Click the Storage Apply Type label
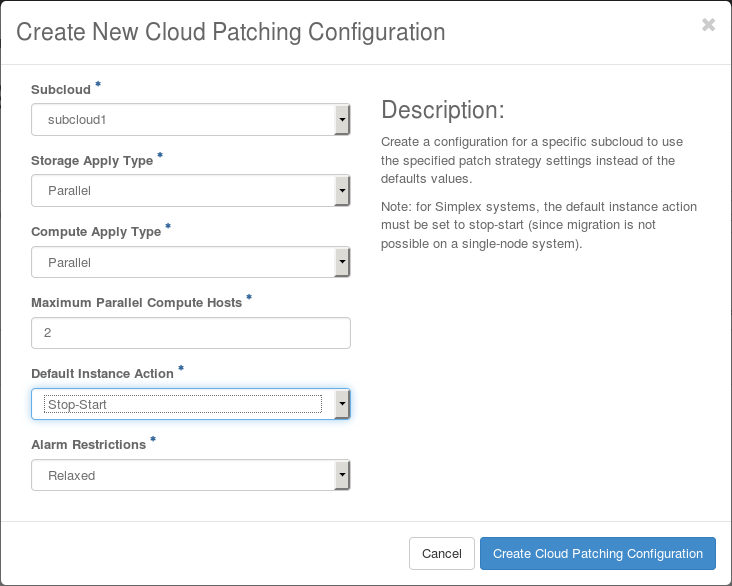Screen dimensions: 732x586 (92, 160)
